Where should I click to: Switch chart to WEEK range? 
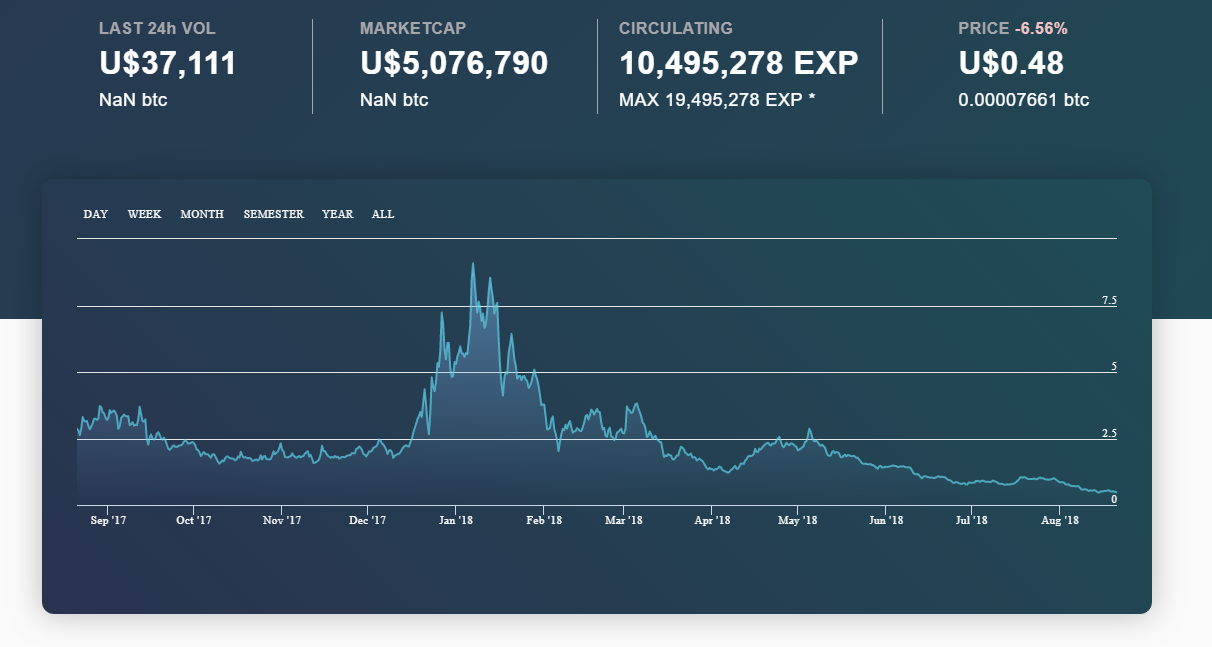pyautogui.click(x=144, y=214)
